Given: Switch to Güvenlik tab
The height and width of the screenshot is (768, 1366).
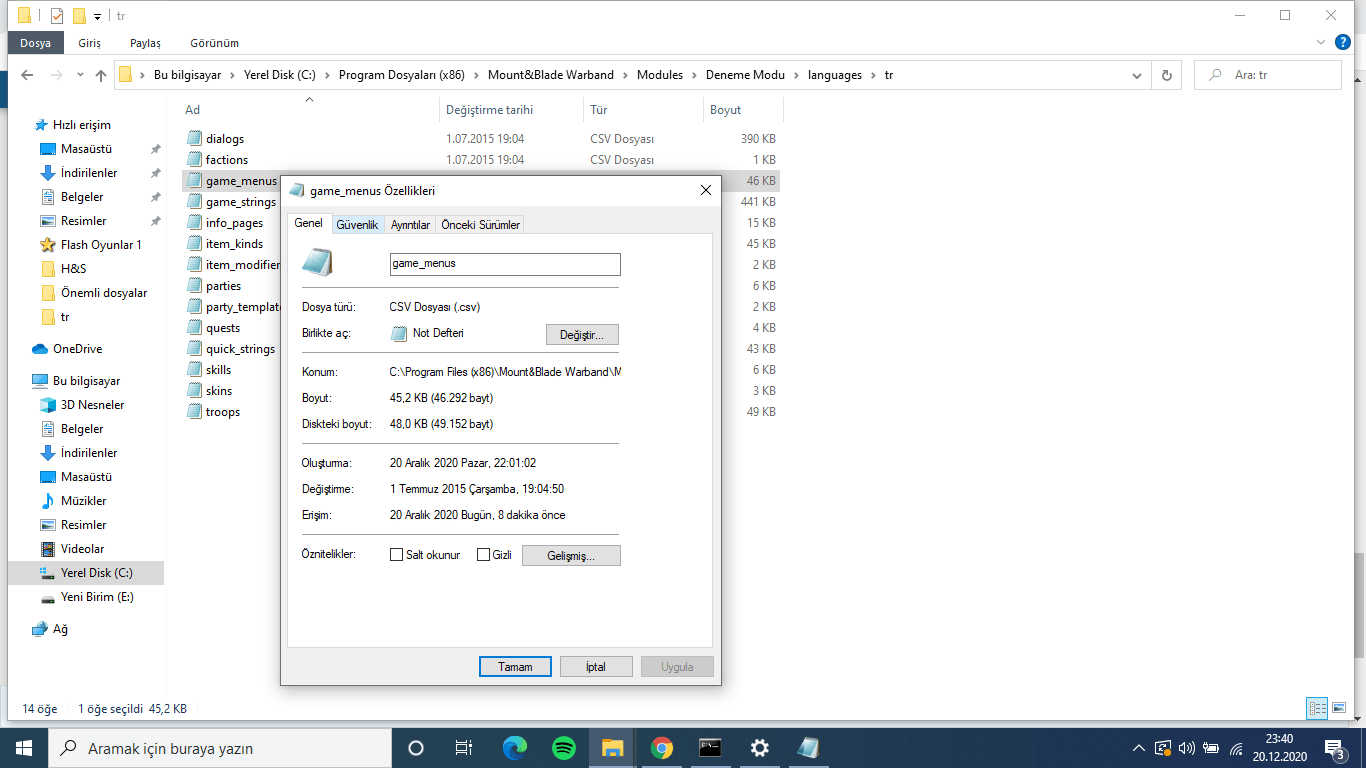Looking at the screenshot, I should [x=357, y=225].
